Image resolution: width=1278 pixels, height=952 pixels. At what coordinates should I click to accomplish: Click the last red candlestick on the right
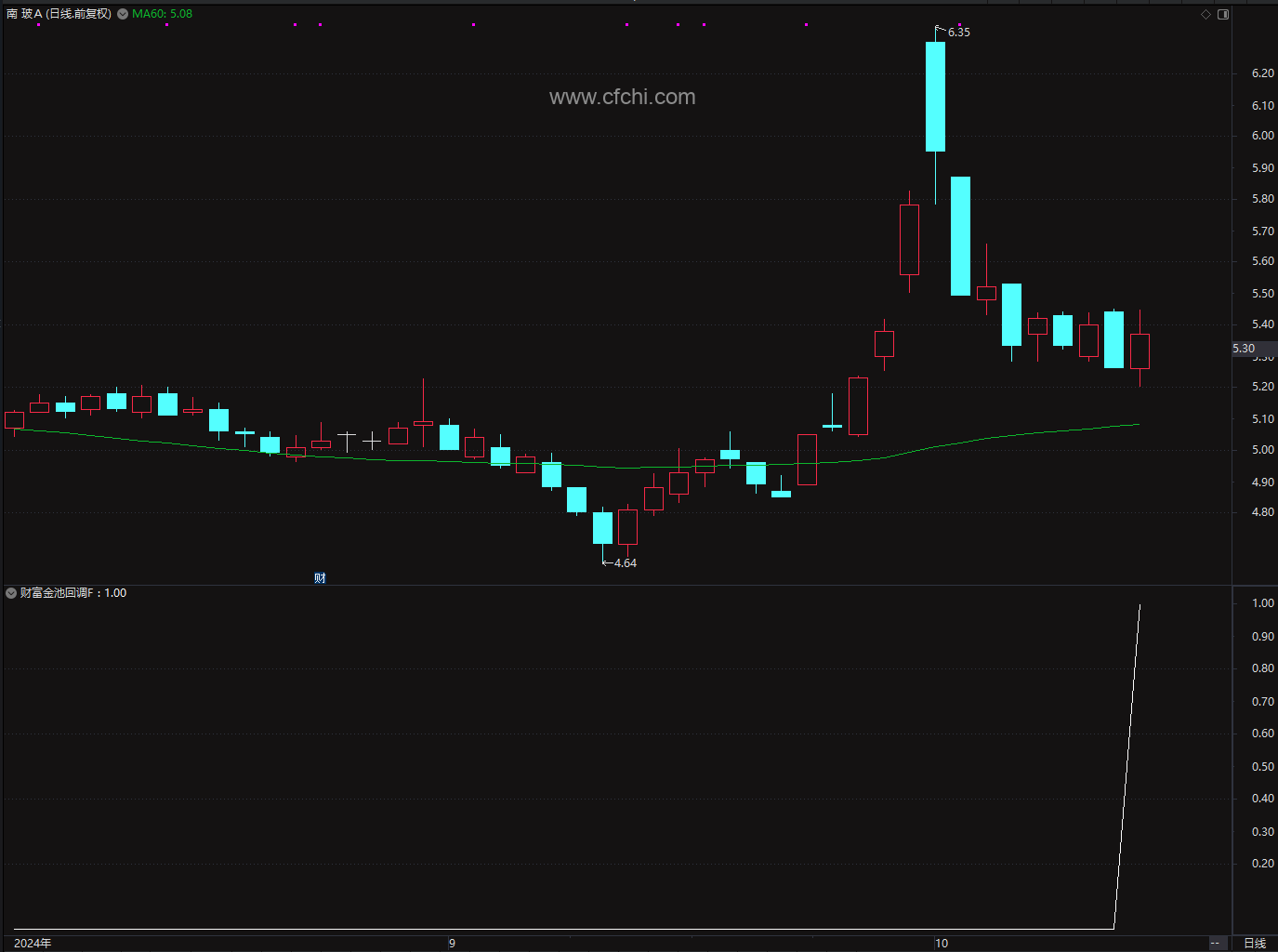(x=1140, y=351)
